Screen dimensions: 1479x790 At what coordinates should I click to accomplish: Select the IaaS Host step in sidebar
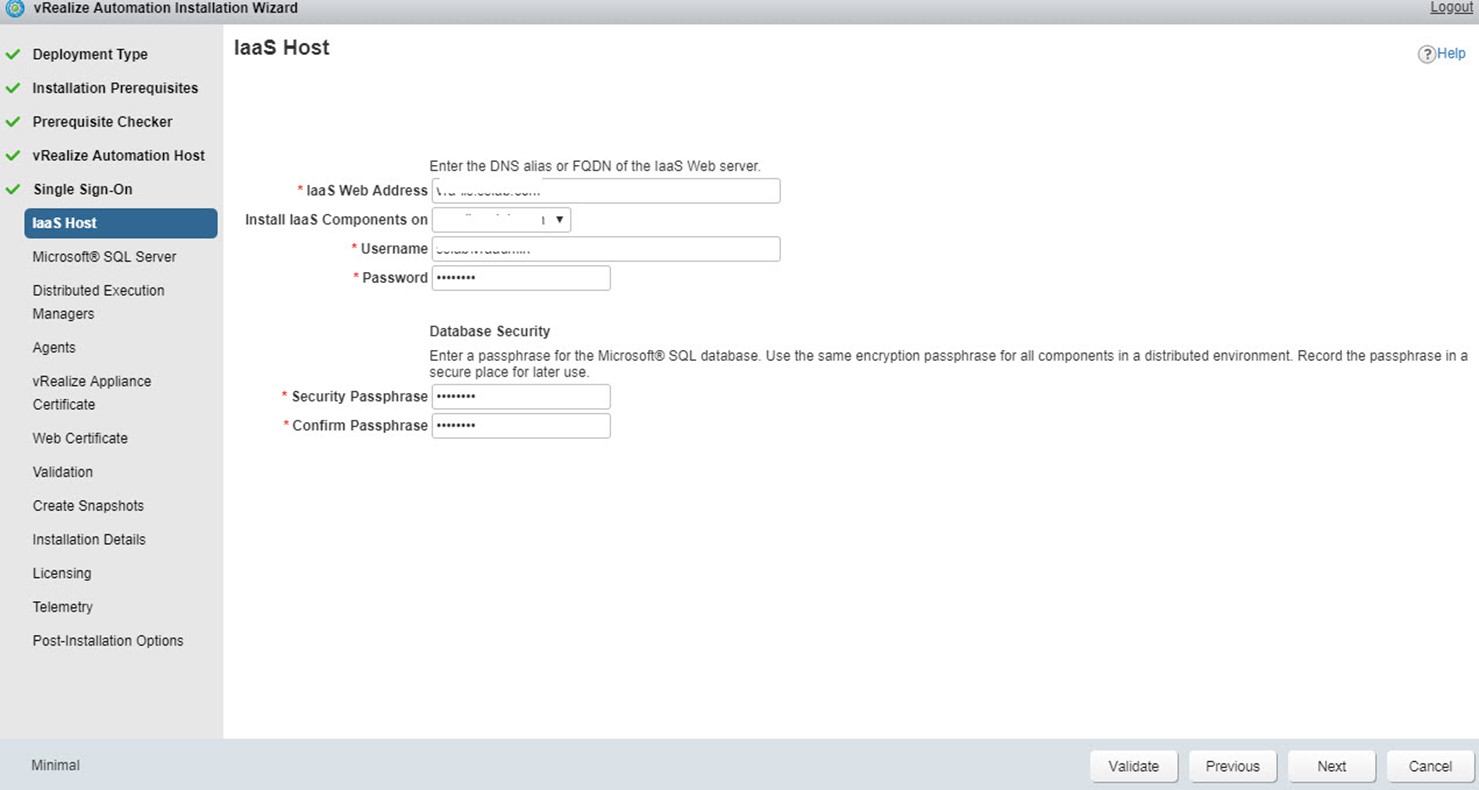[x=120, y=223]
